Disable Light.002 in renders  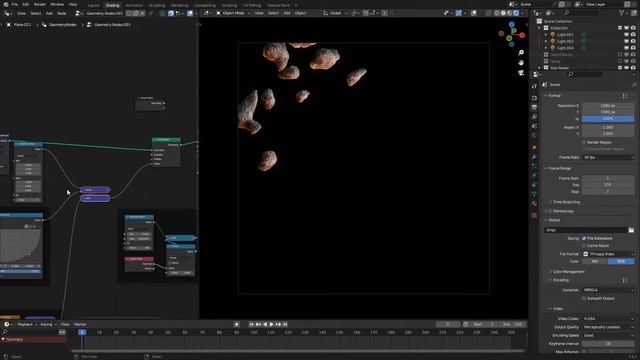(633, 41)
